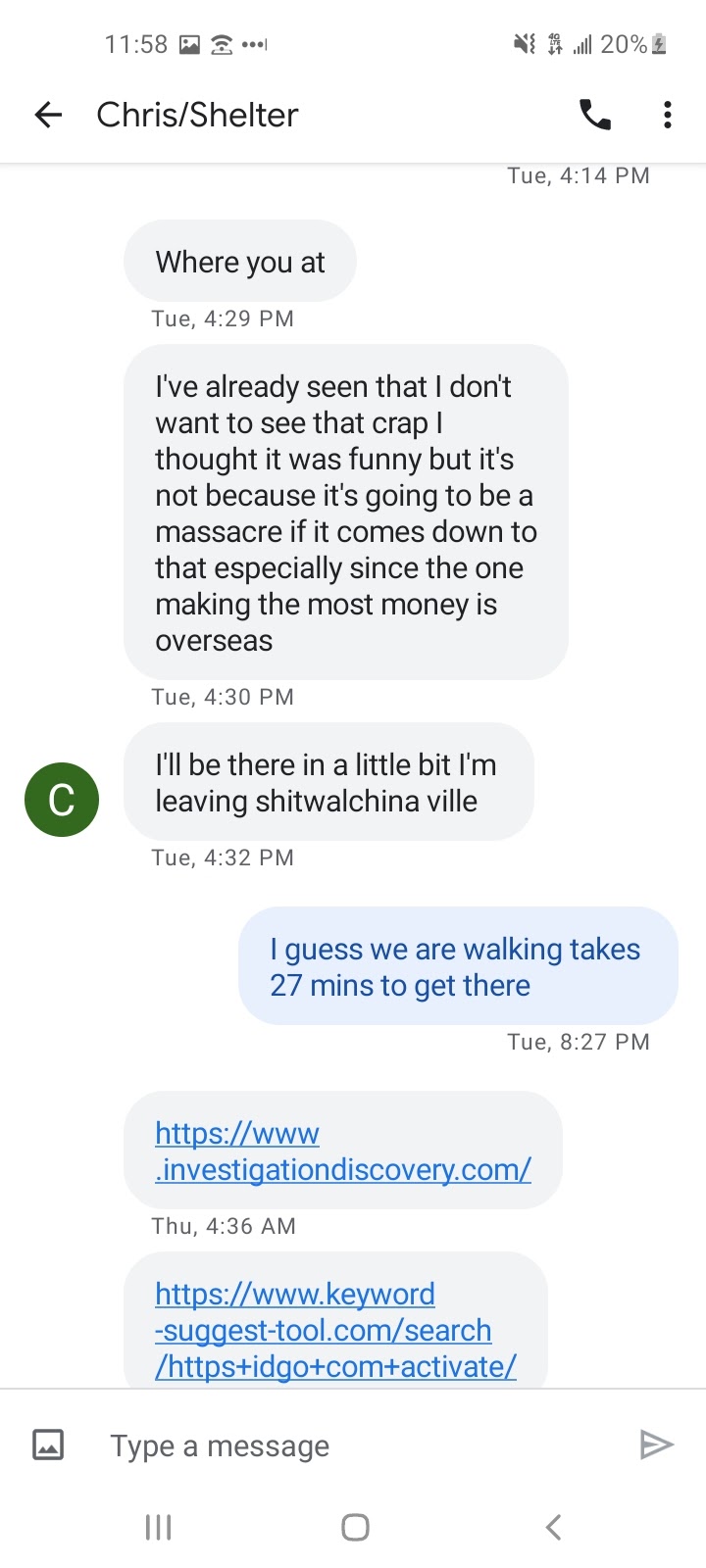The image size is (706, 1568).
Task: Open the keyword-suggest-tool.com link
Action: point(334,1330)
